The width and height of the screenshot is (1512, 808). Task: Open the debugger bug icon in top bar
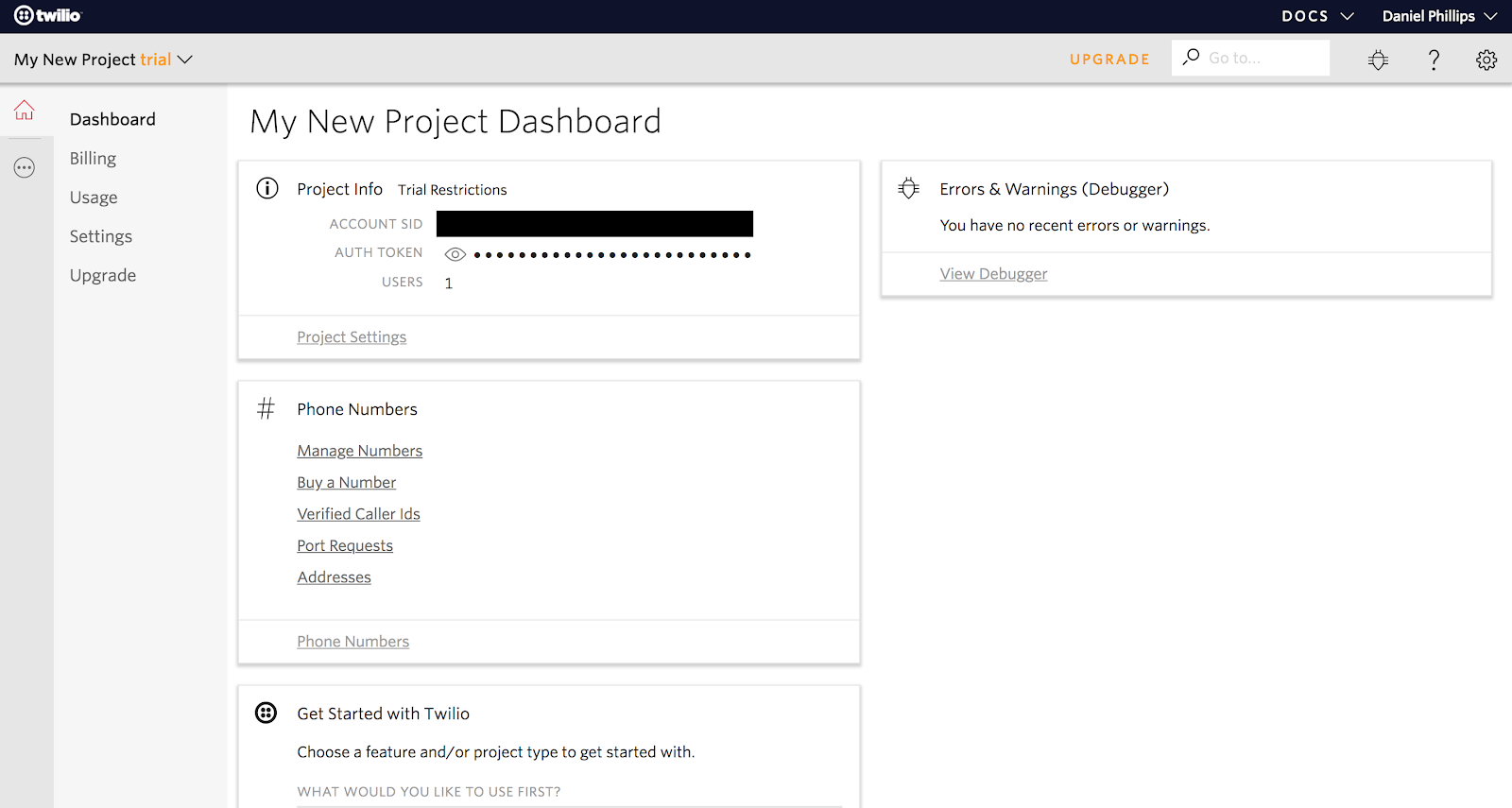click(1379, 60)
